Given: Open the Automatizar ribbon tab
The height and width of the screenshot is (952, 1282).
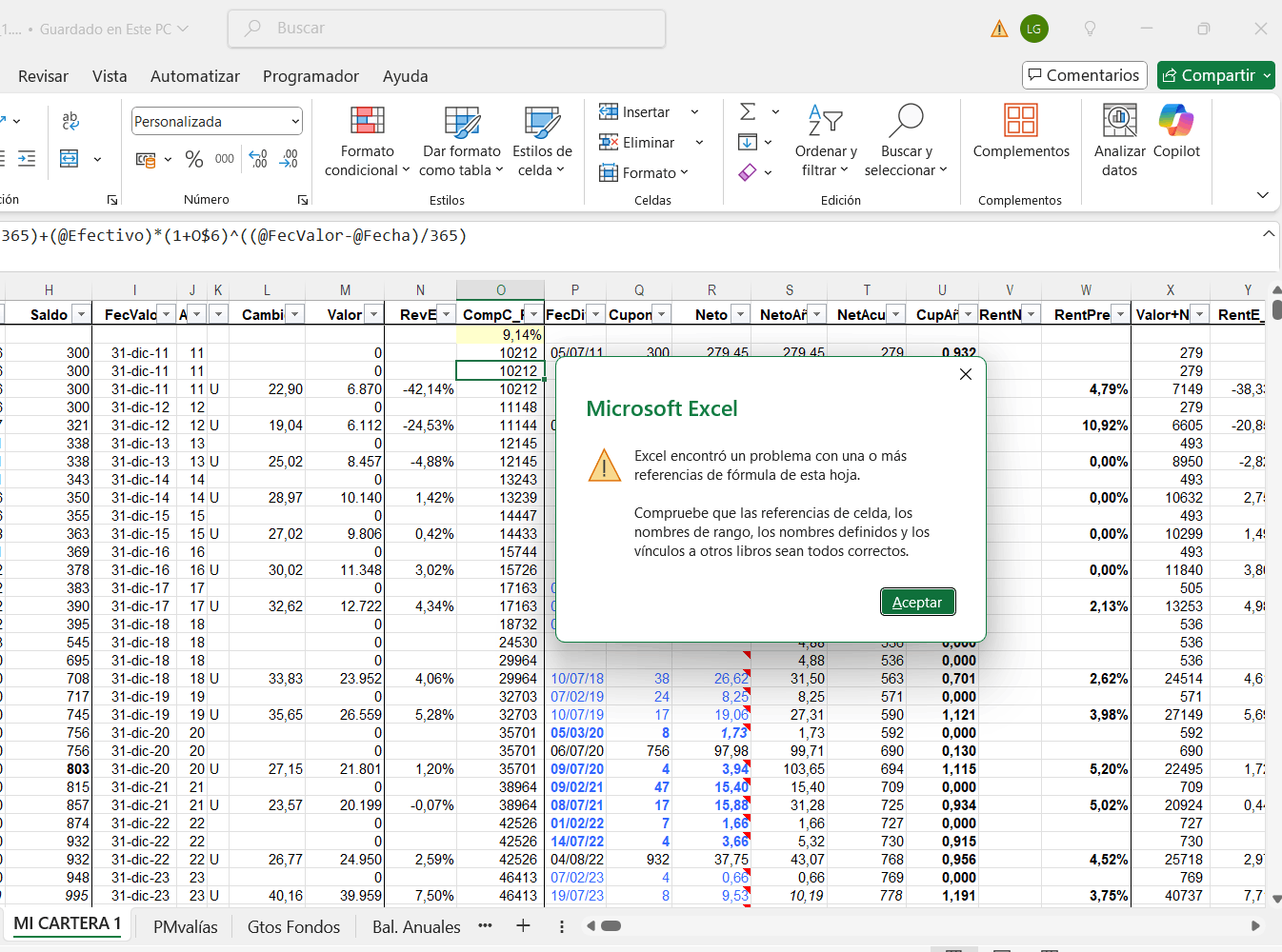Looking at the screenshot, I should pyautogui.click(x=195, y=76).
